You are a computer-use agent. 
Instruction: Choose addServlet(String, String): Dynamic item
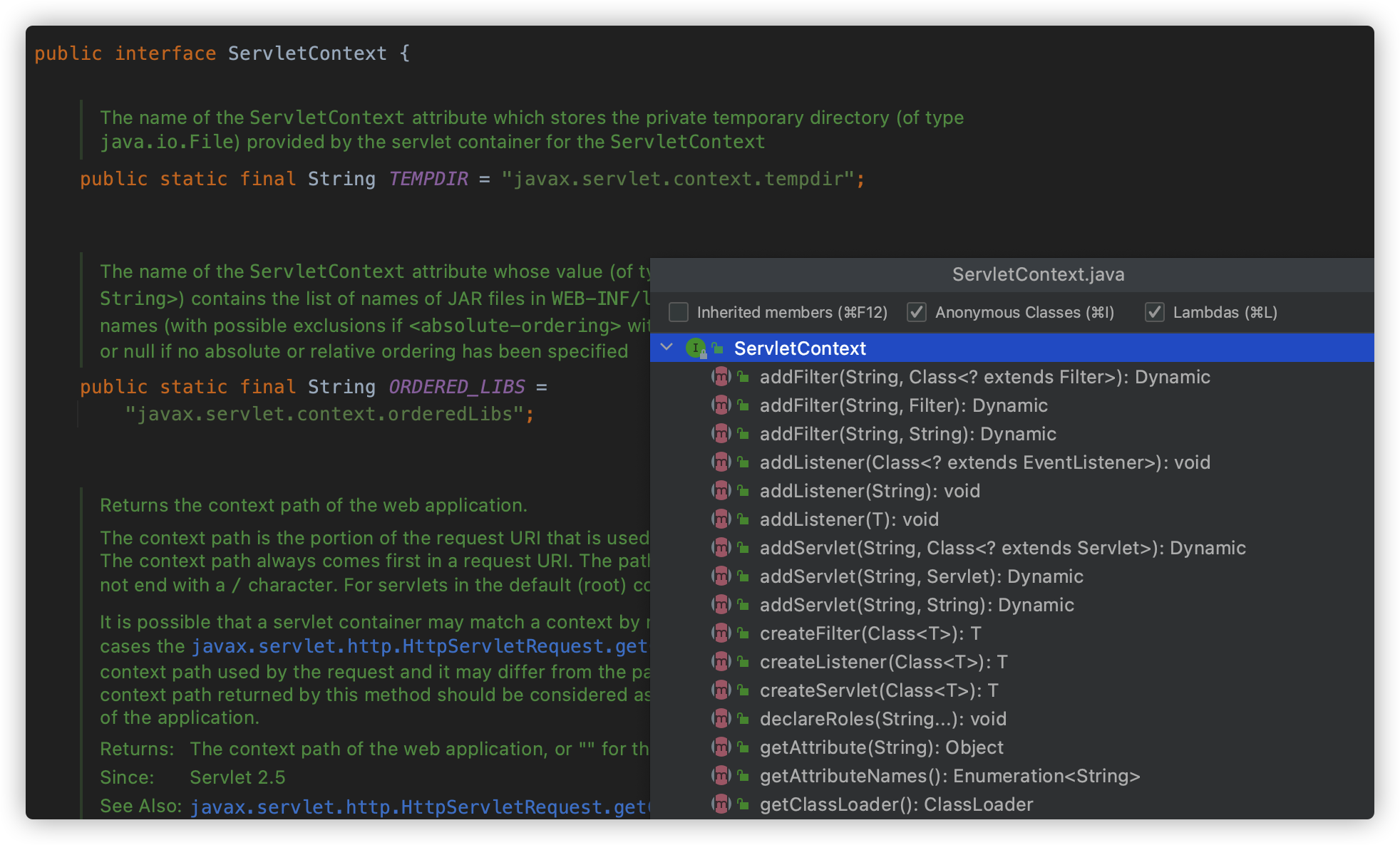(x=917, y=605)
